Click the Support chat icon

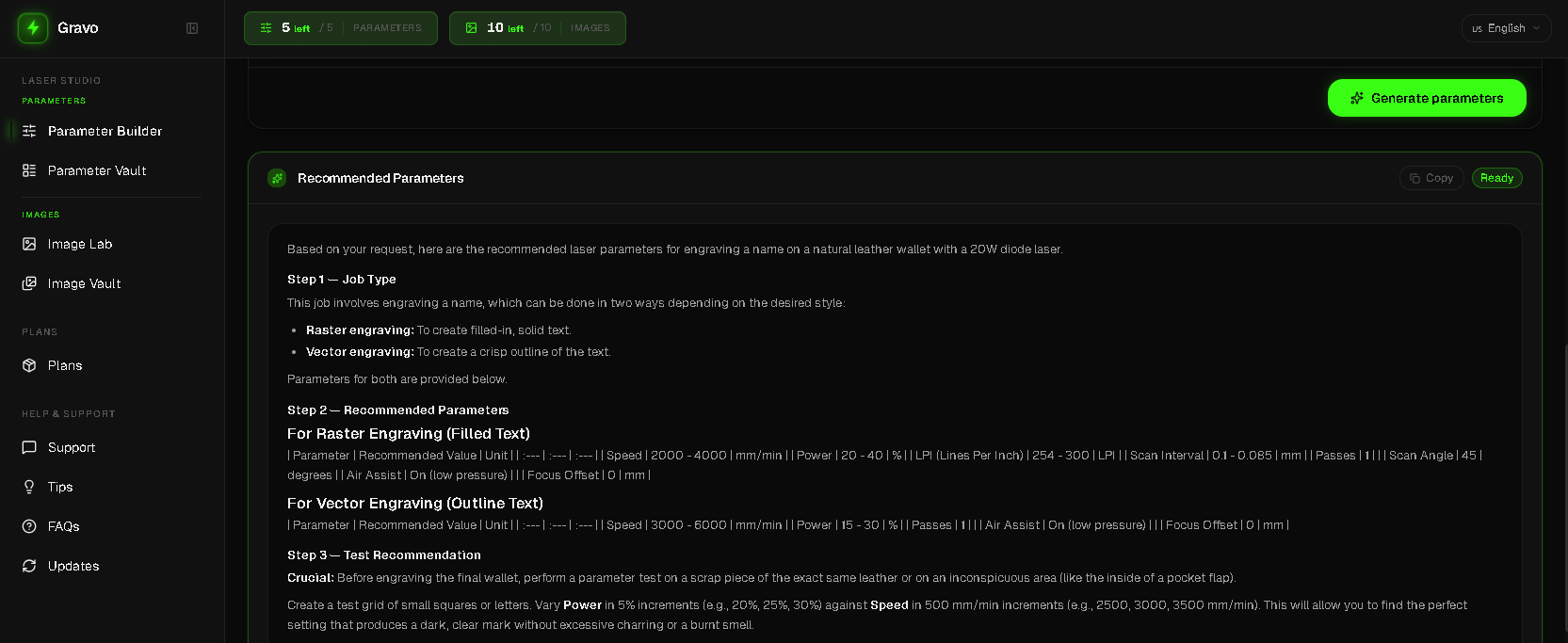pyautogui.click(x=29, y=447)
